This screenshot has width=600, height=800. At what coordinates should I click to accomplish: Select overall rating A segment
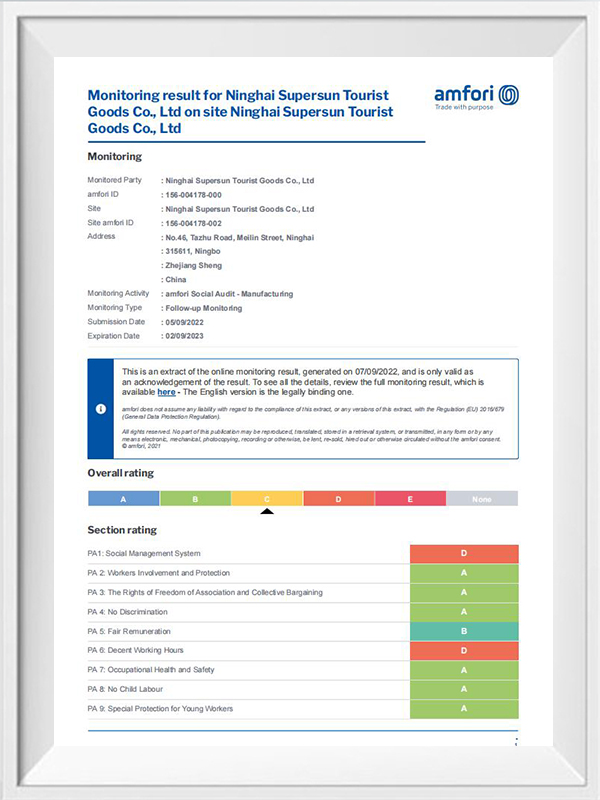click(123, 498)
